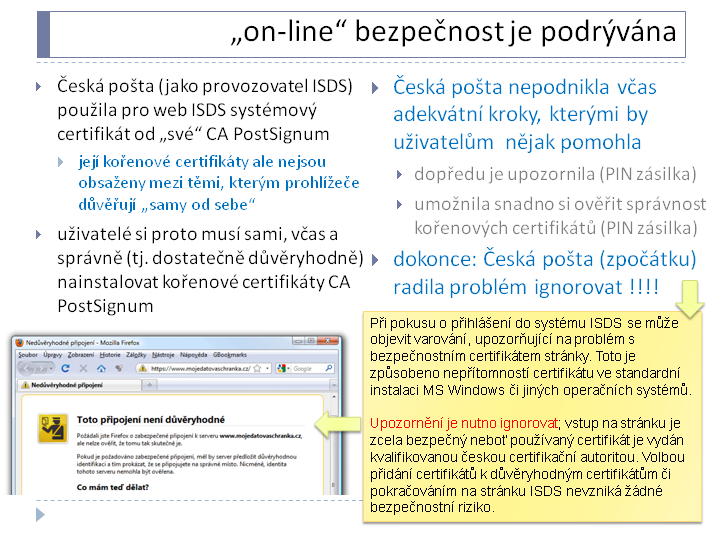The width and height of the screenshot is (720, 540).
Task: Minimize the Firefox window
Action: (x=298, y=341)
